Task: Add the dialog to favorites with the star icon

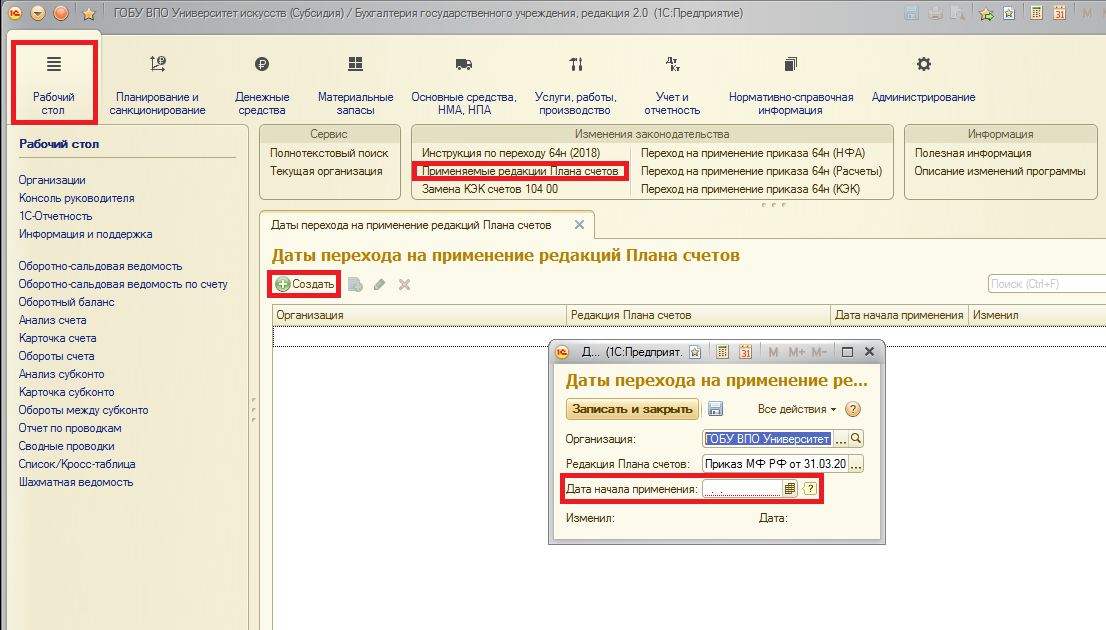Action: pos(695,352)
